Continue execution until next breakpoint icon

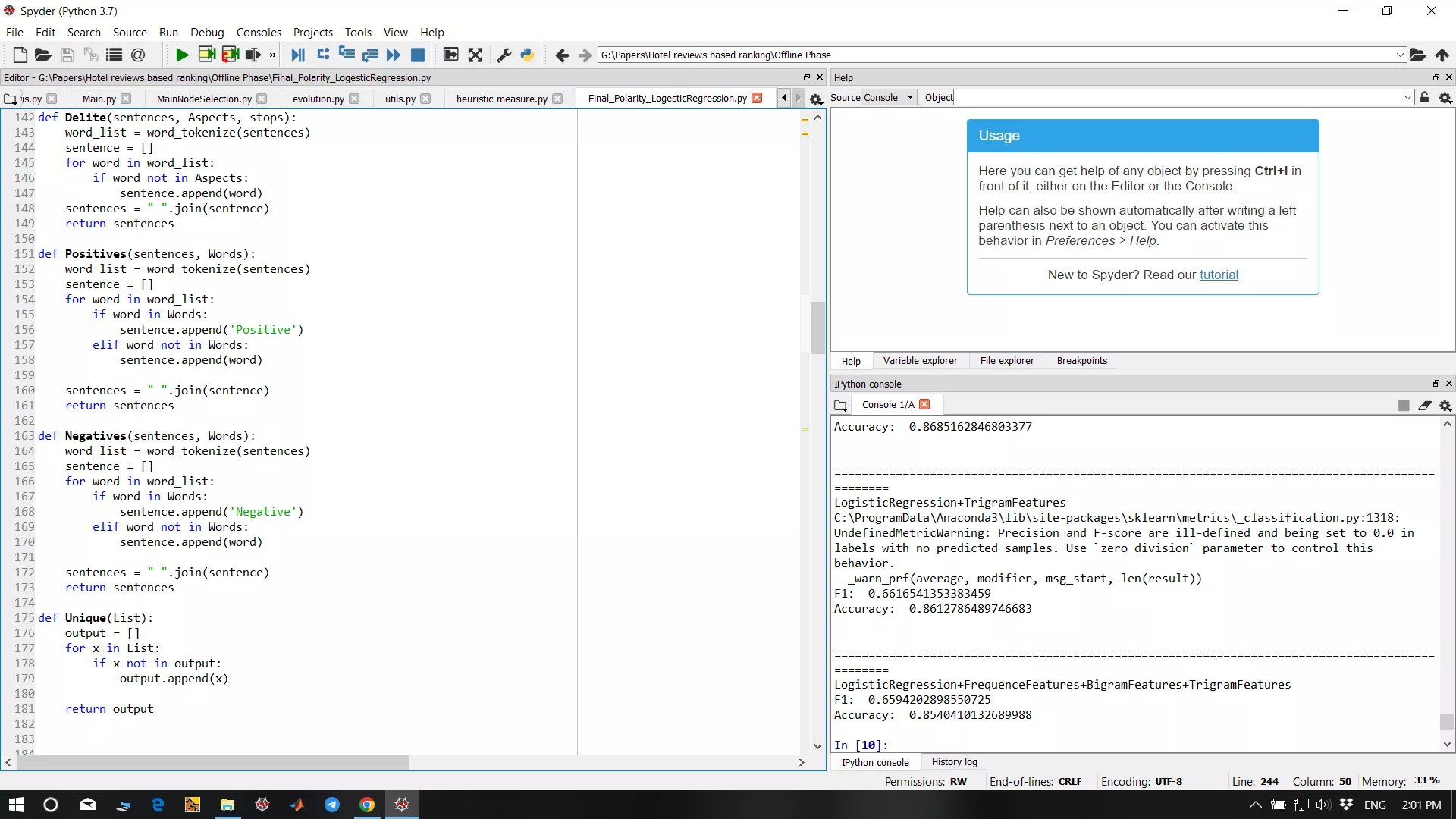[394, 55]
